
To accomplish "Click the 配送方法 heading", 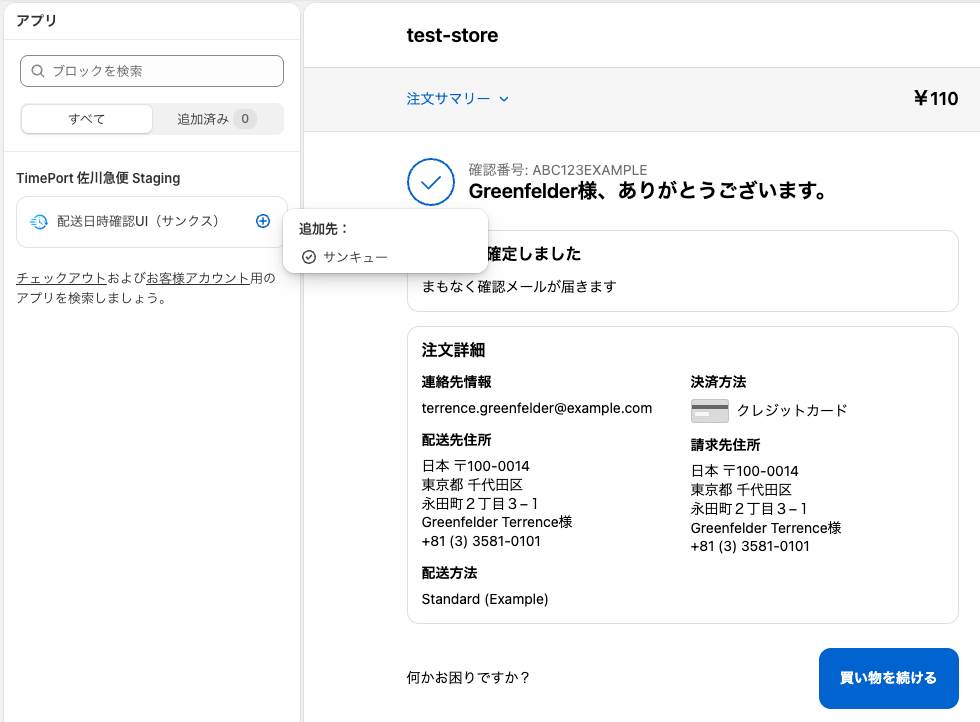I will point(449,573).
